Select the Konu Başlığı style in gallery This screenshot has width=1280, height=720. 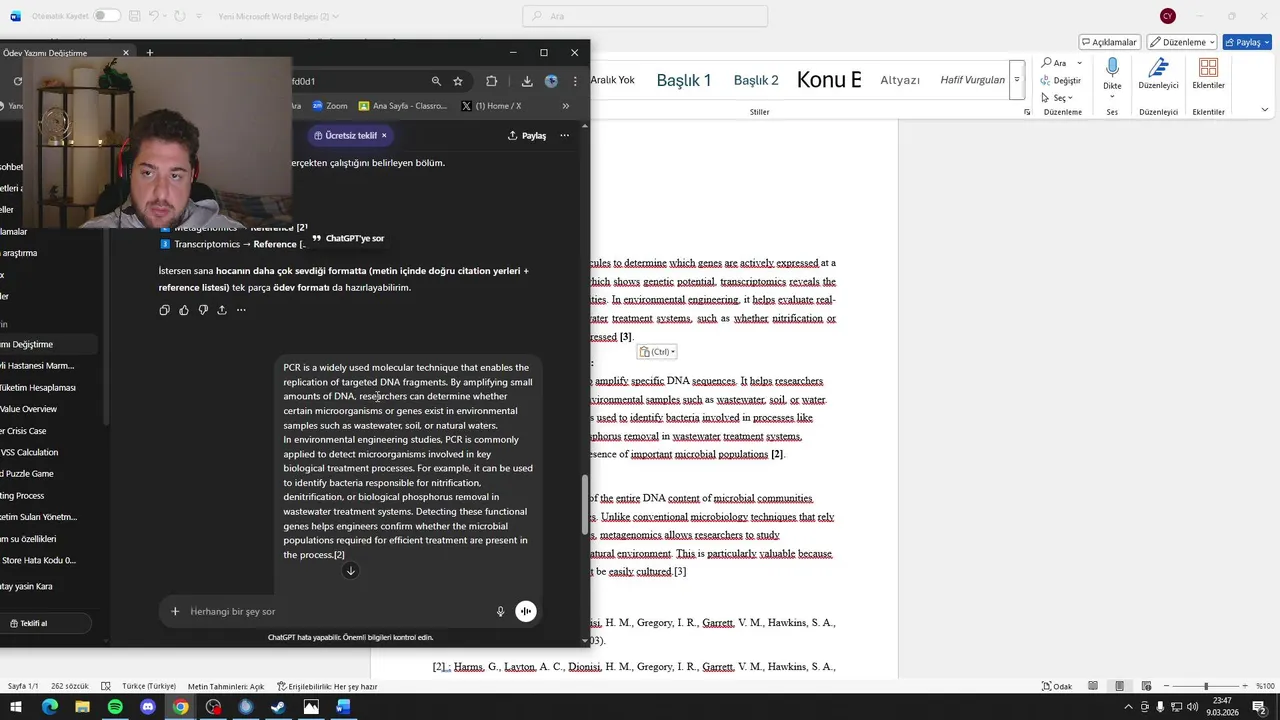(829, 80)
